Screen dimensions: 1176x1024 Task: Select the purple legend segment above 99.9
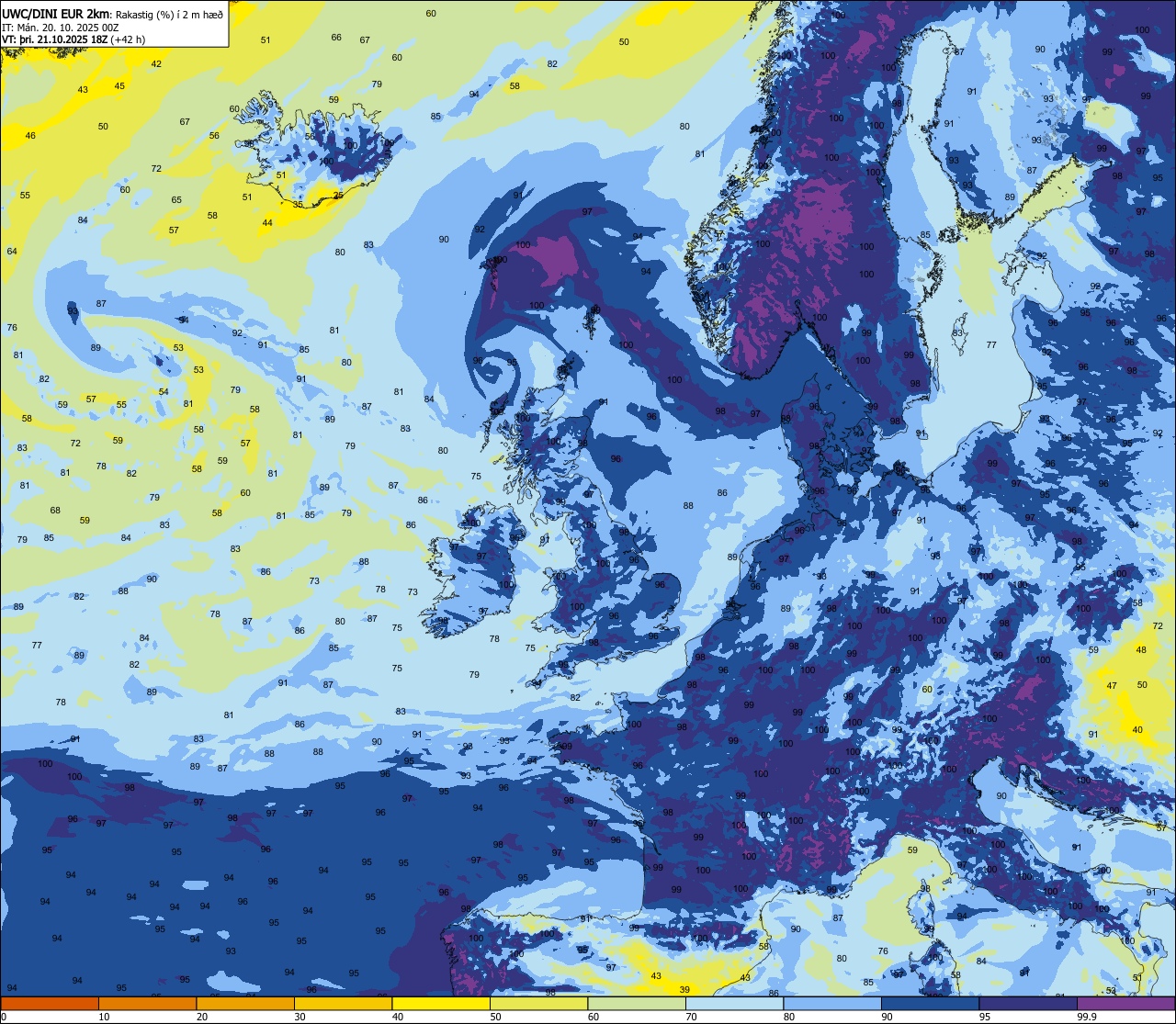(1125, 1004)
